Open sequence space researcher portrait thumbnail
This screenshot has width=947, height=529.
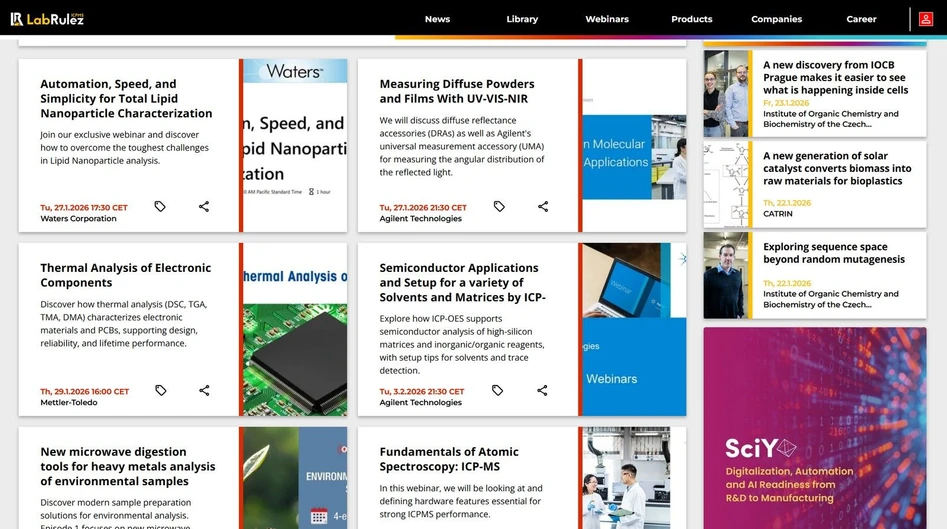point(726,275)
